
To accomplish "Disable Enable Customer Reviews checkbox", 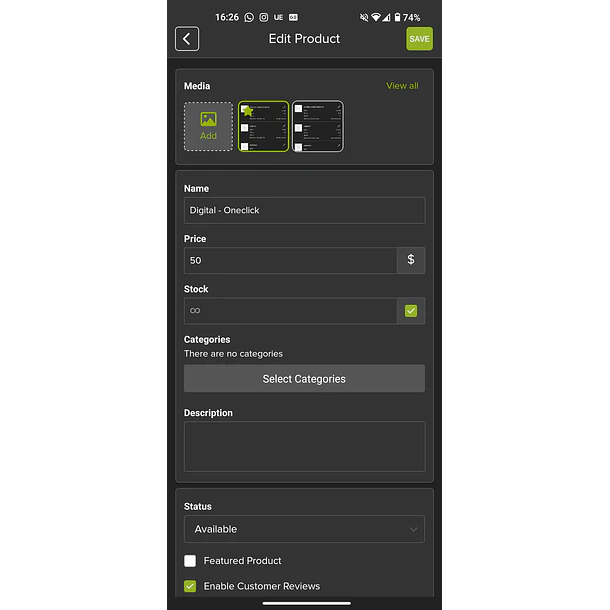I will [x=190, y=586].
